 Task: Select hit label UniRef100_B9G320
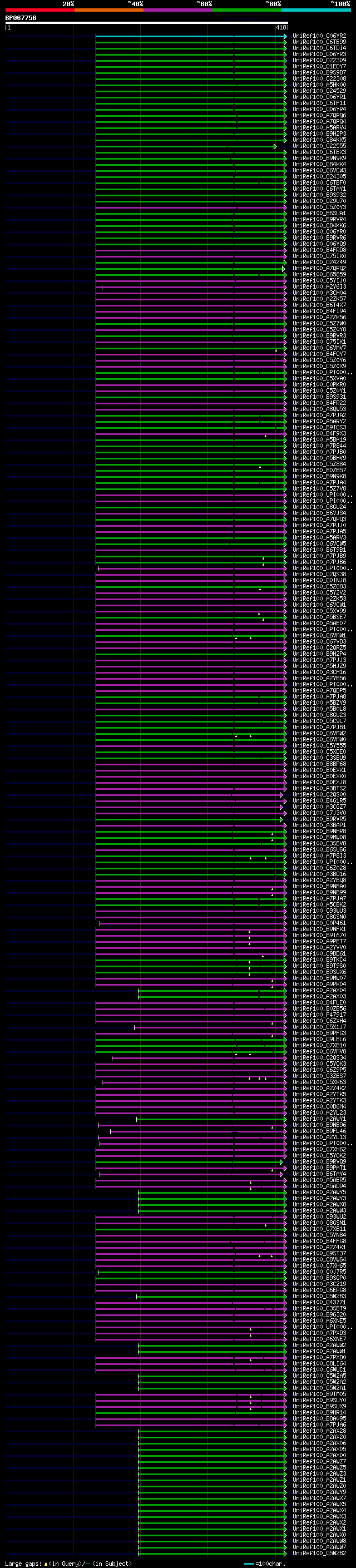tap(319, 1315)
